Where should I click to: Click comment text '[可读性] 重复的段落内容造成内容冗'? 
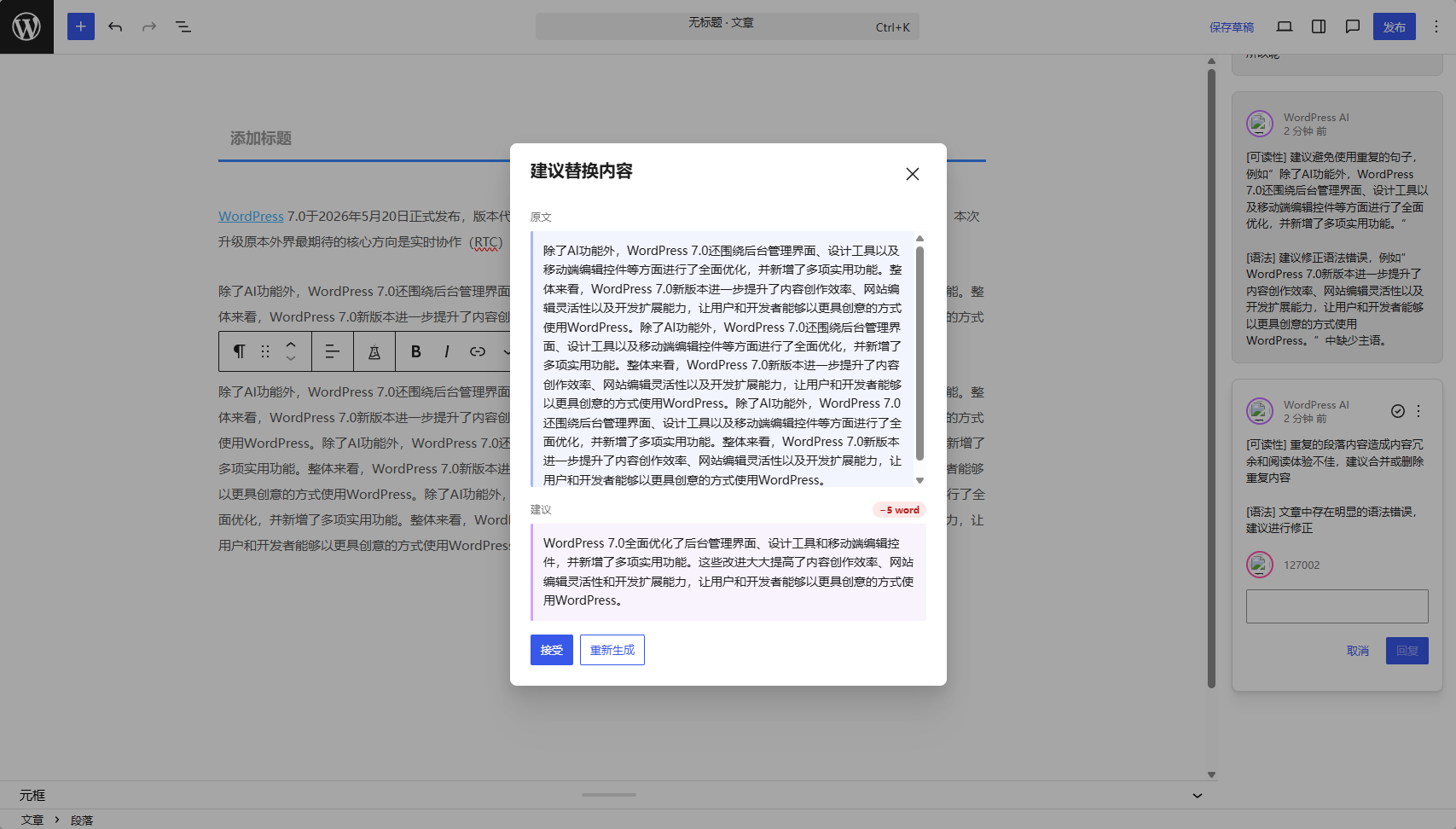[1335, 461]
